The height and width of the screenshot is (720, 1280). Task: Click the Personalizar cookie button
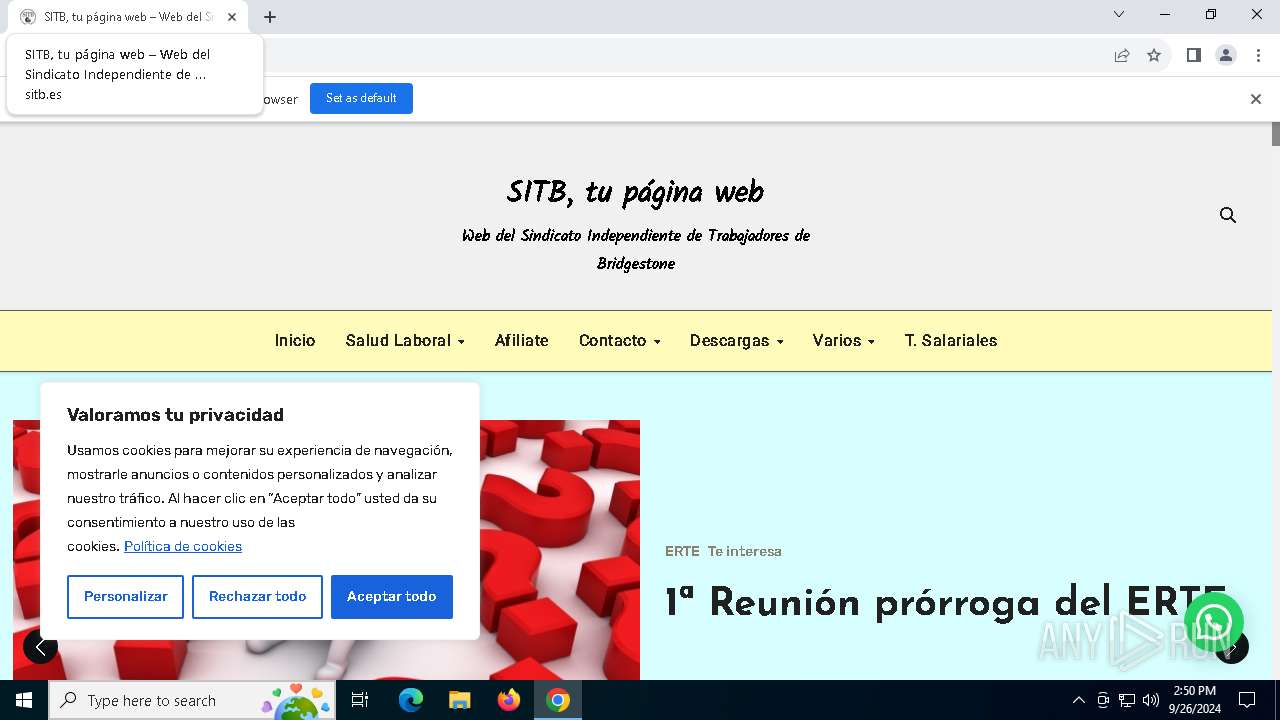coord(125,597)
